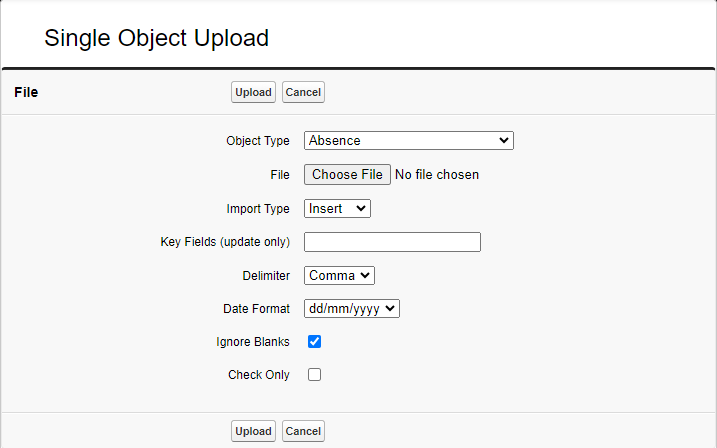Open the Object Type dropdown showing Absence
This screenshot has width=717, height=448.
pyautogui.click(x=408, y=141)
